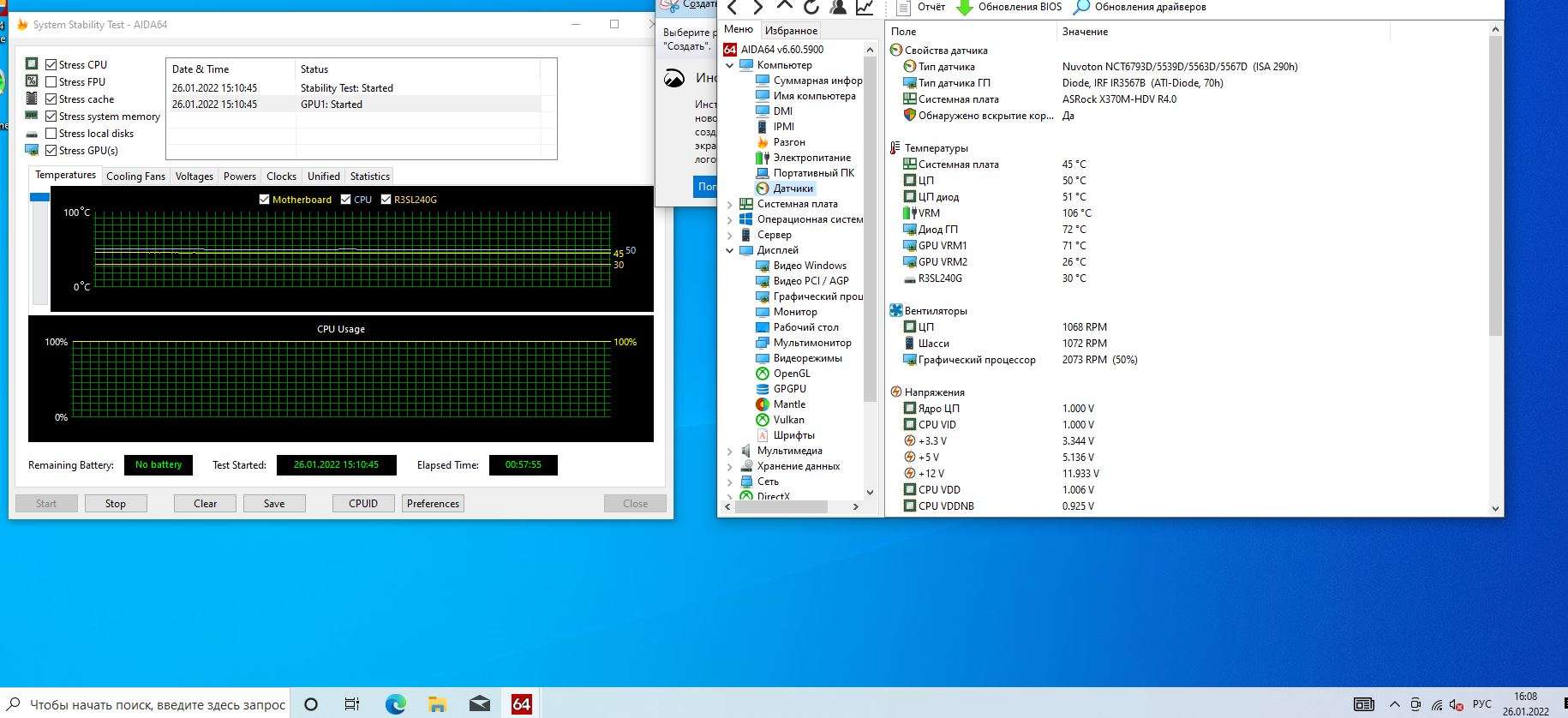This screenshot has height=718, width=1568.
Task: Select IPMI tree item
Action: tap(775, 127)
